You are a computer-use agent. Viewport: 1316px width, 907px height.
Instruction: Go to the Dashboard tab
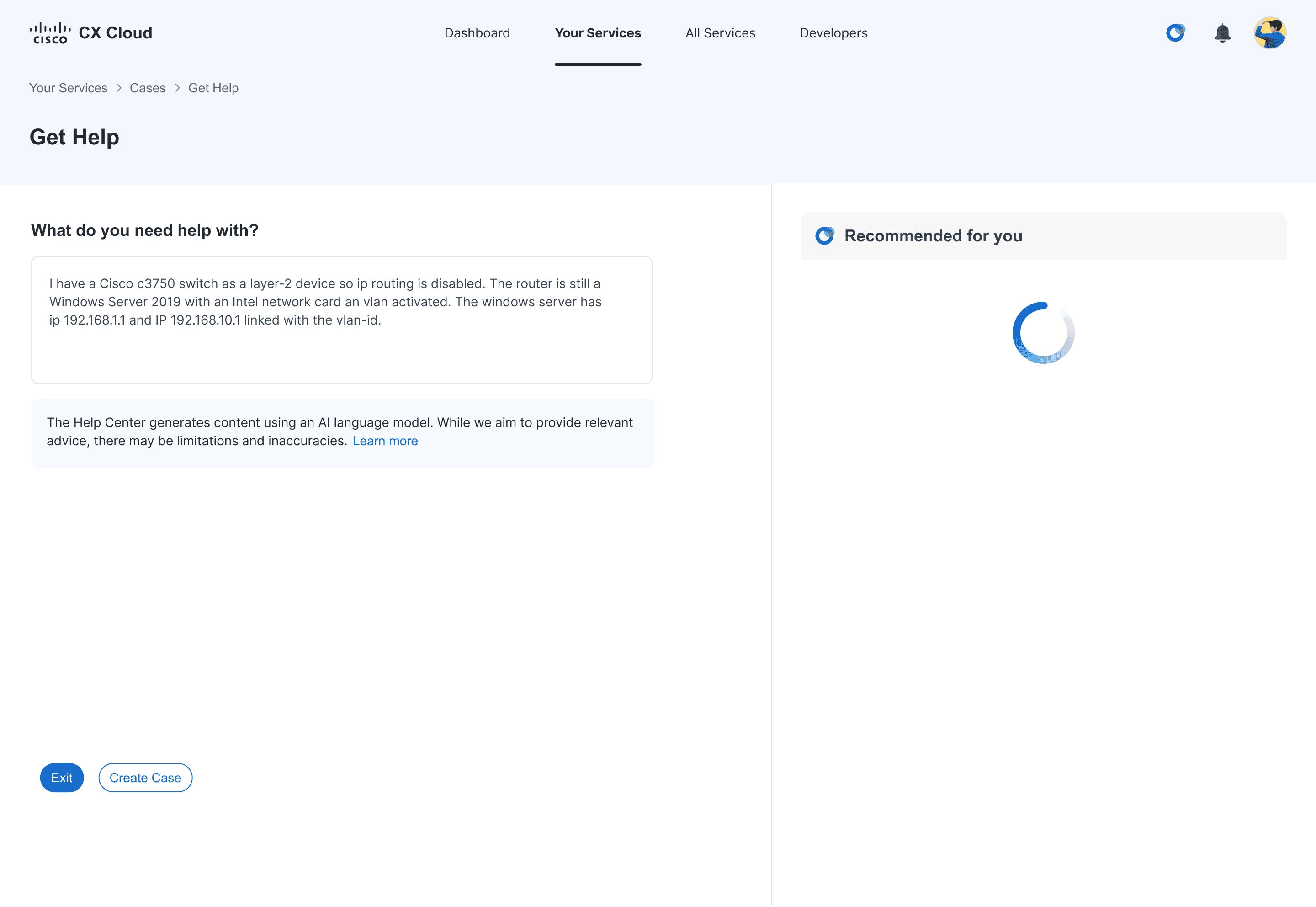(477, 33)
